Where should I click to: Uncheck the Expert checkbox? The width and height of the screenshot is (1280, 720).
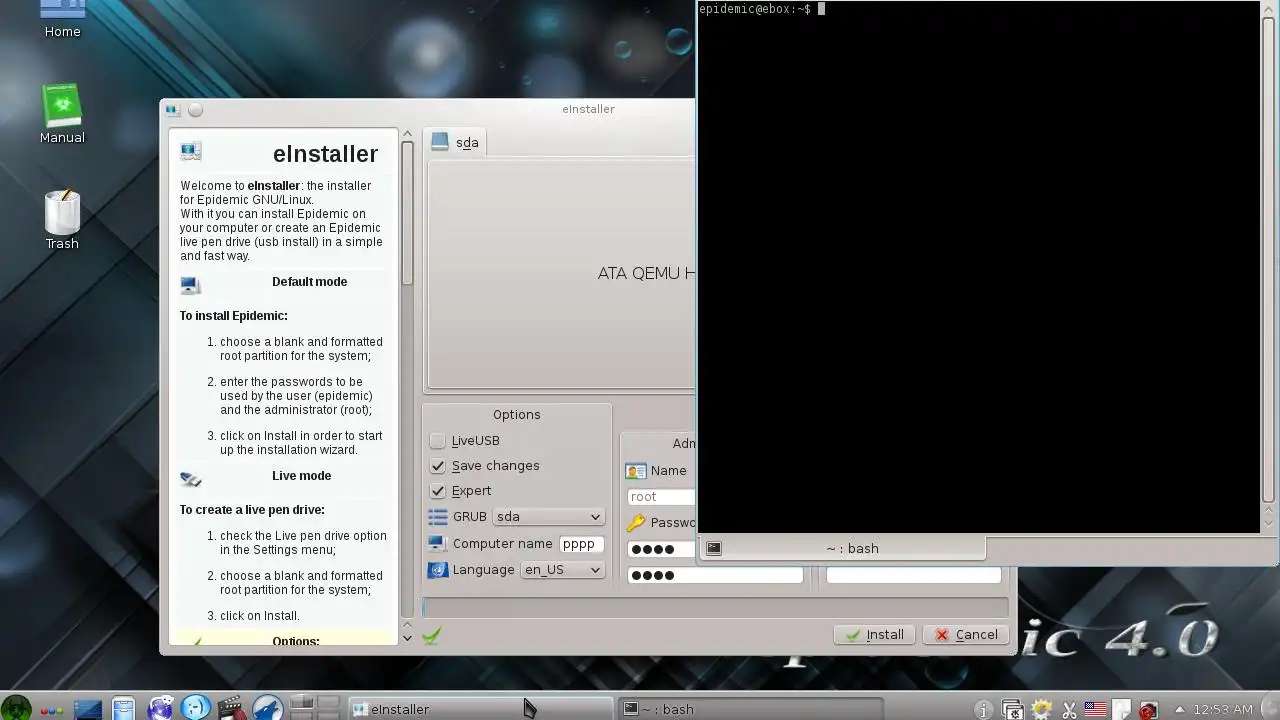pyautogui.click(x=437, y=490)
